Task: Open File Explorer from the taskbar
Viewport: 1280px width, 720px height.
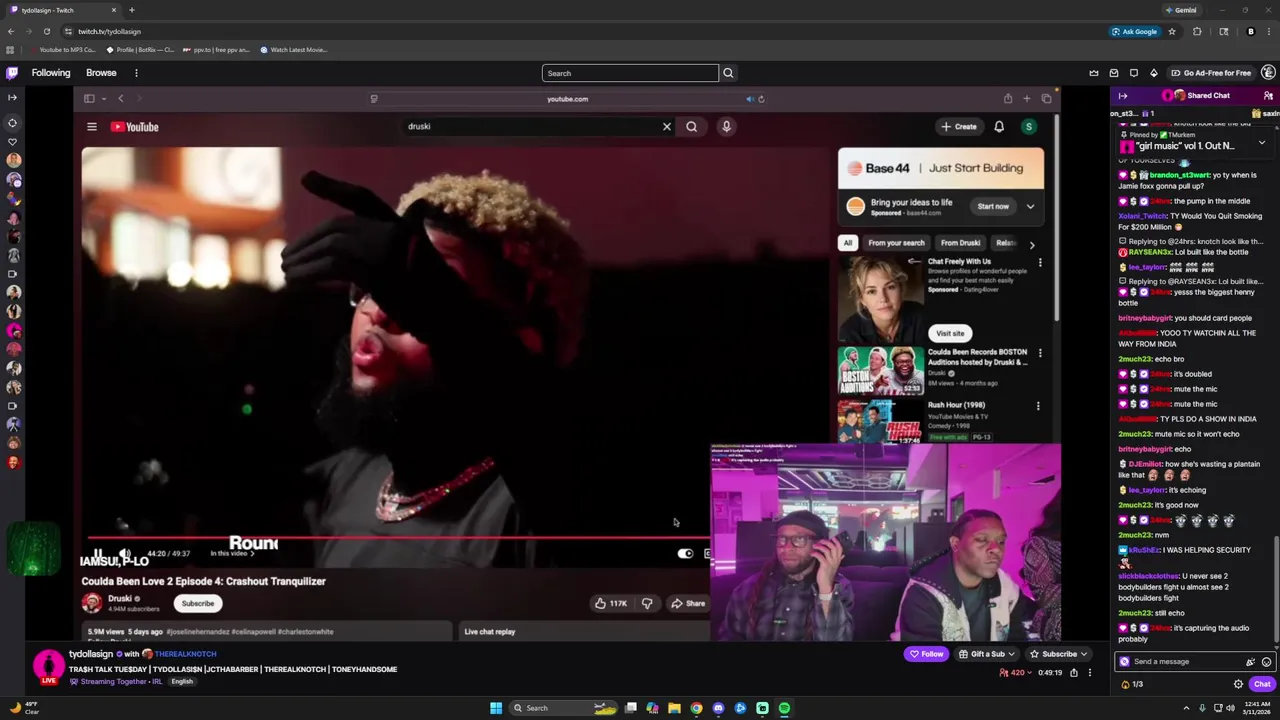Action: tap(674, 708)
